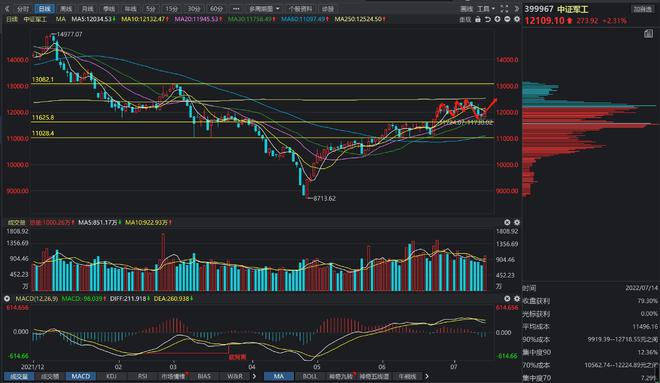Switch to the 周线 weekly tab
Image resolution: width=660 pixels, height=383 pixels.
[66, 8]
